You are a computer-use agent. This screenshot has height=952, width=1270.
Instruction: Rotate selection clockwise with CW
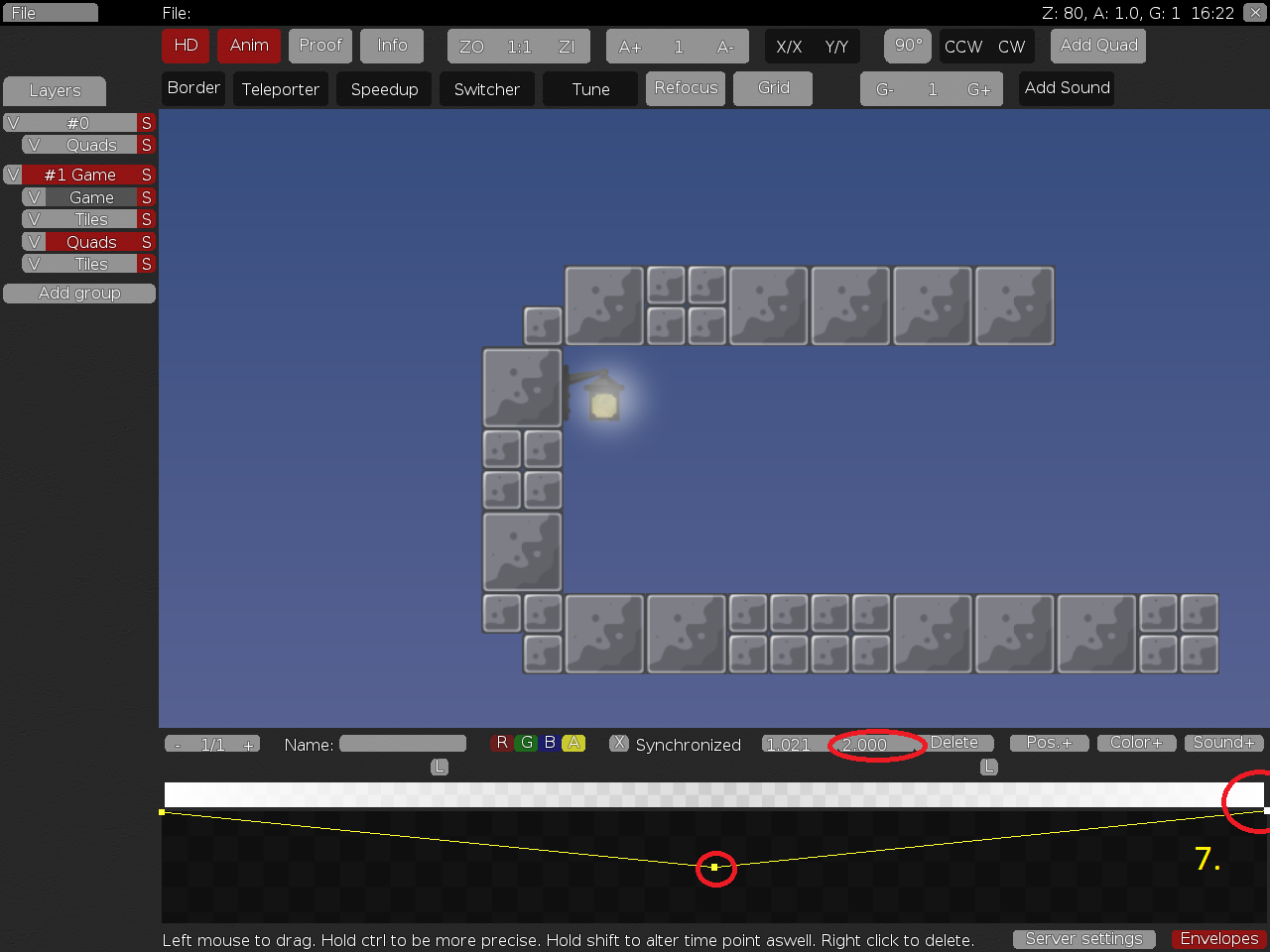tap(1011, 47)
